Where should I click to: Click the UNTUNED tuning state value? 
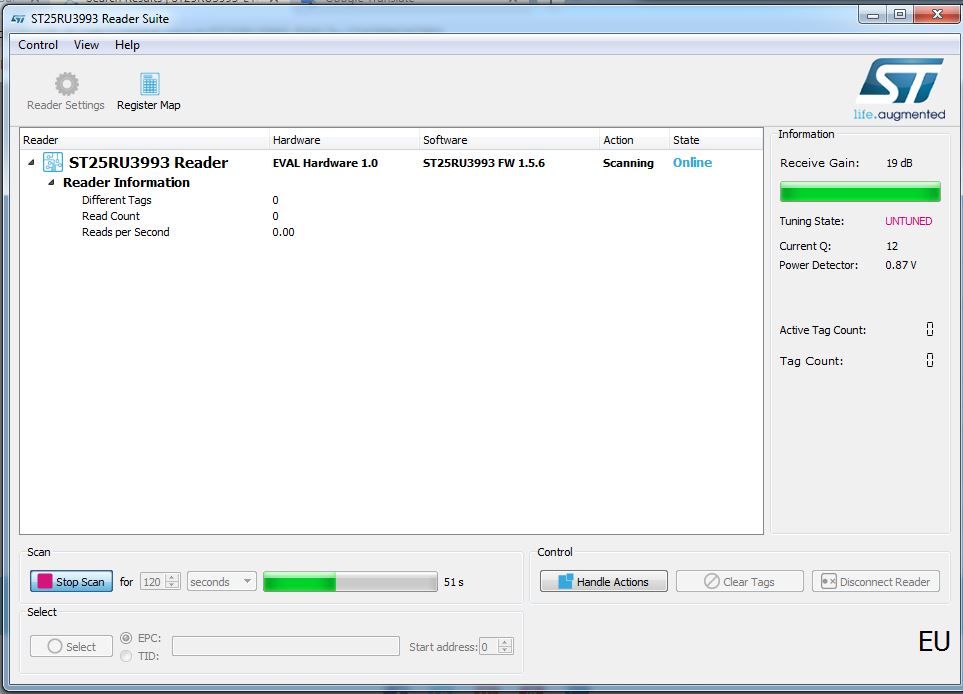(908, 221)
